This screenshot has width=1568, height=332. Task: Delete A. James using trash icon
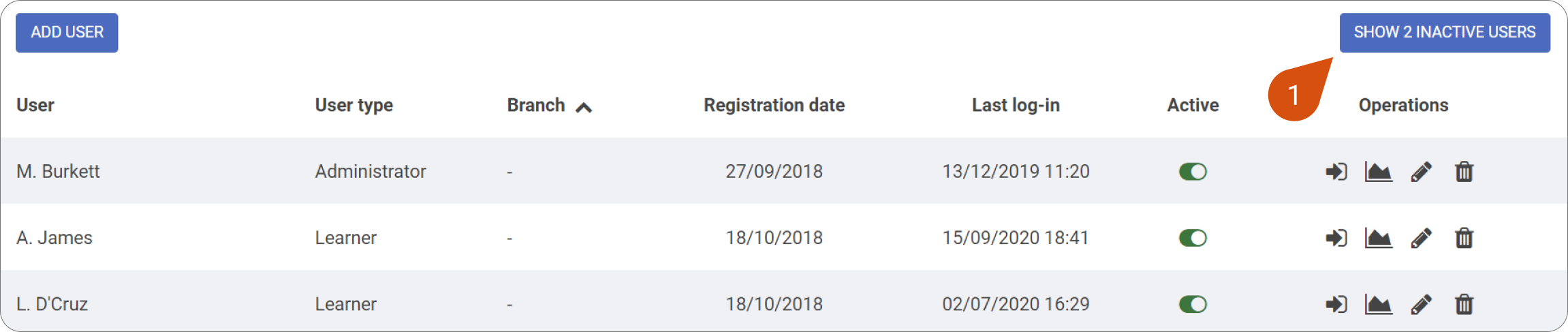[x=1464, y=238]
